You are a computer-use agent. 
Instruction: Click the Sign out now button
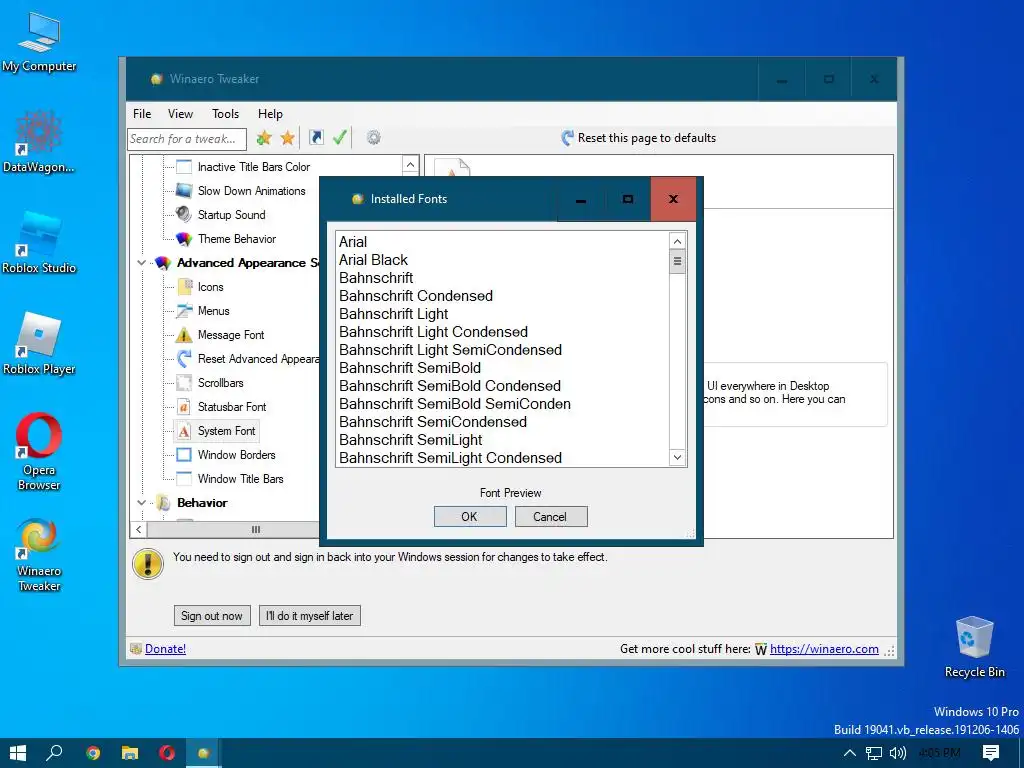pyautogui.click(x=212, y=616)
